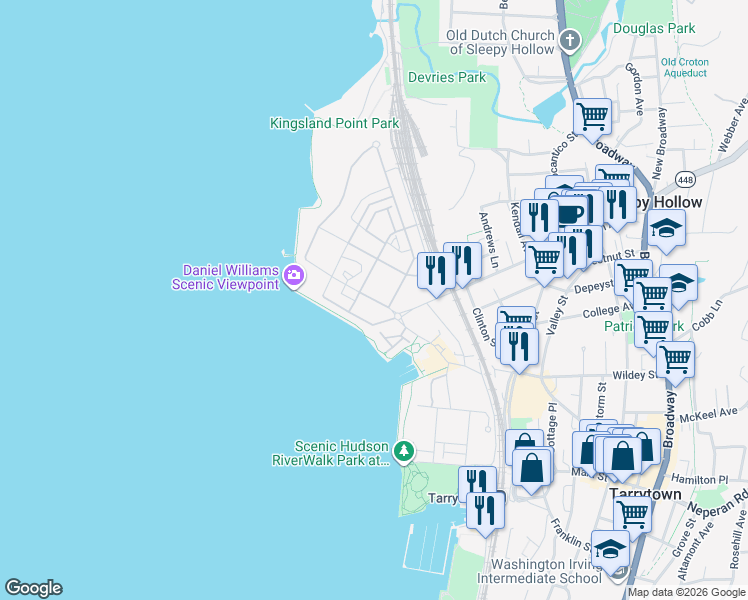748x600 pixels.
Task: Click the Hamilton Pl street label
Action: click(x=700, y=479)
